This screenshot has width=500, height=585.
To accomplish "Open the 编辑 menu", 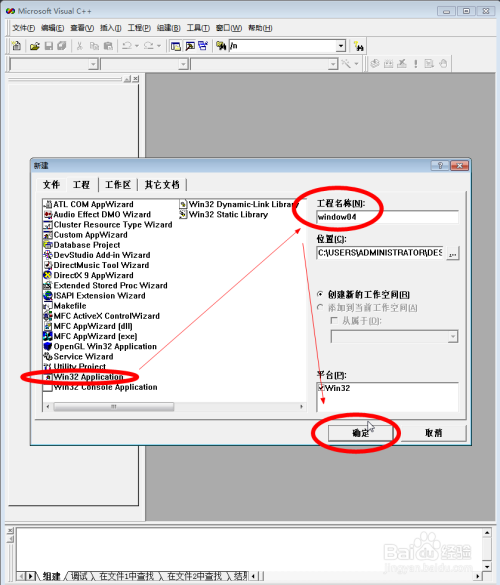I will coord(52,28).
